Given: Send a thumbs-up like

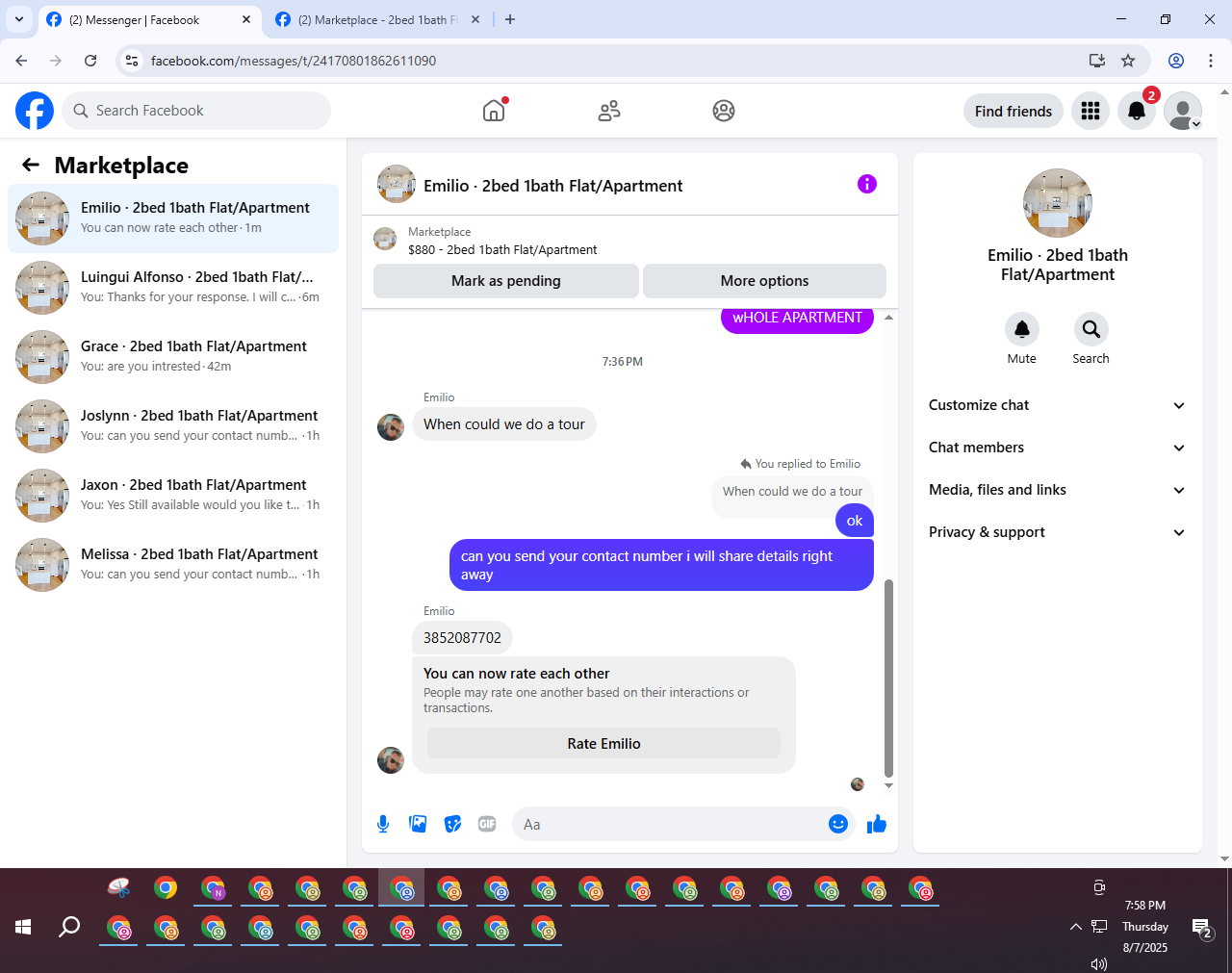Looking at the screenshot, I should (877, 824).
